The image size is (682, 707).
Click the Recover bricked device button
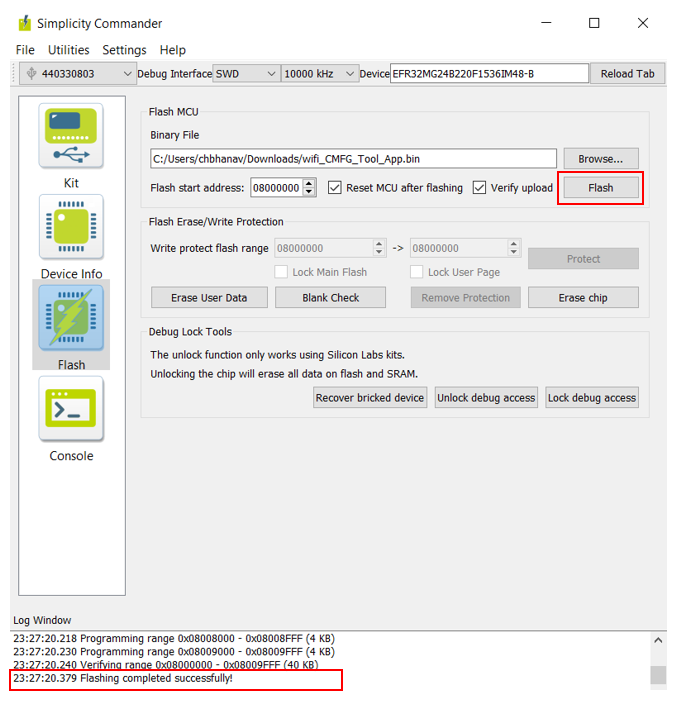point(370,398)
